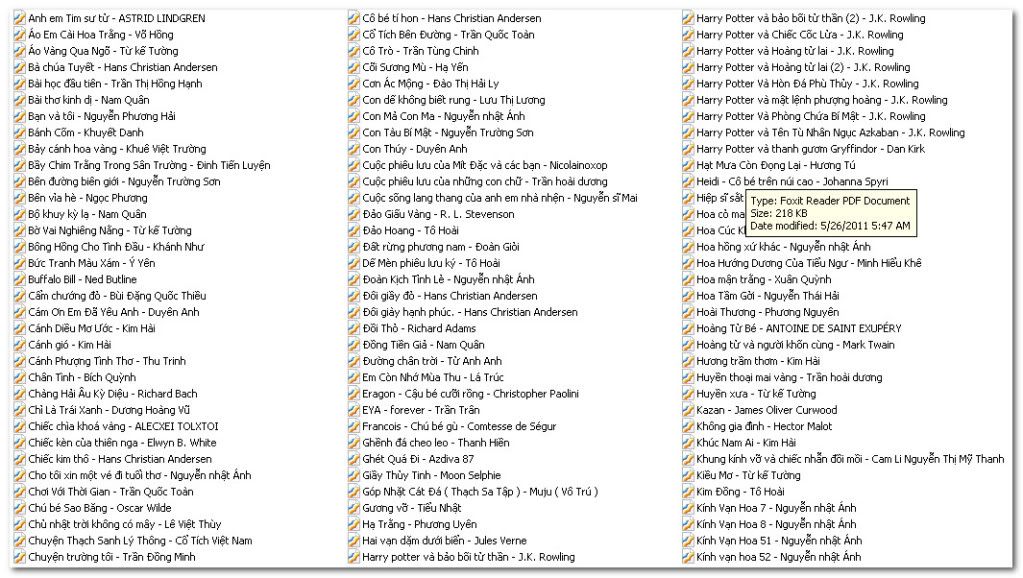
Task: Click "Hoa Tầm Gởi - Nguyễn Thái Hải"
Action: (x=768, y=296)
